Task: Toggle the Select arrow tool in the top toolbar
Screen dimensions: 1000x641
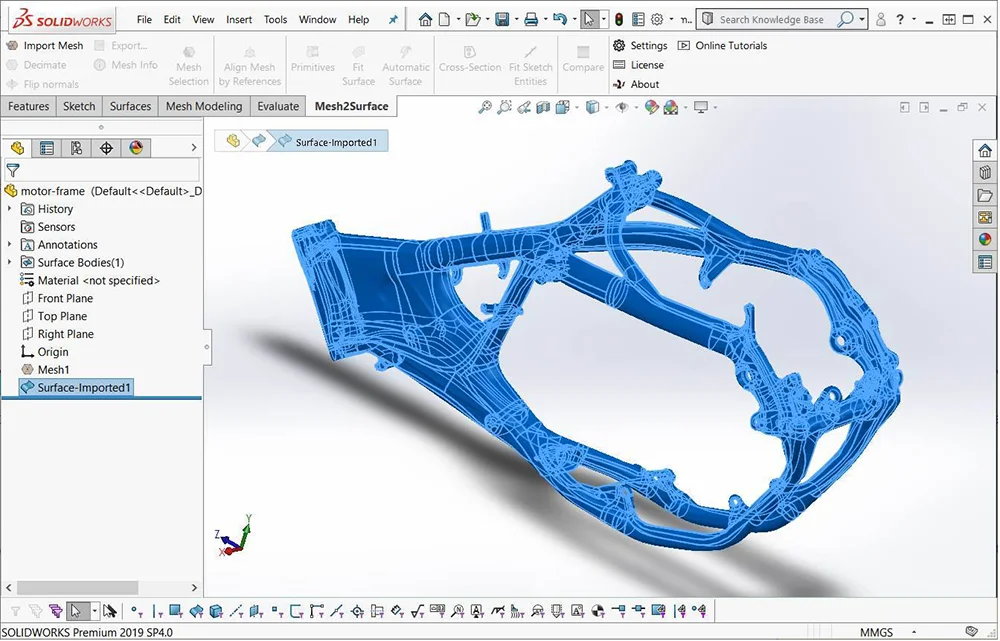Action: click(x=589, y=19)
